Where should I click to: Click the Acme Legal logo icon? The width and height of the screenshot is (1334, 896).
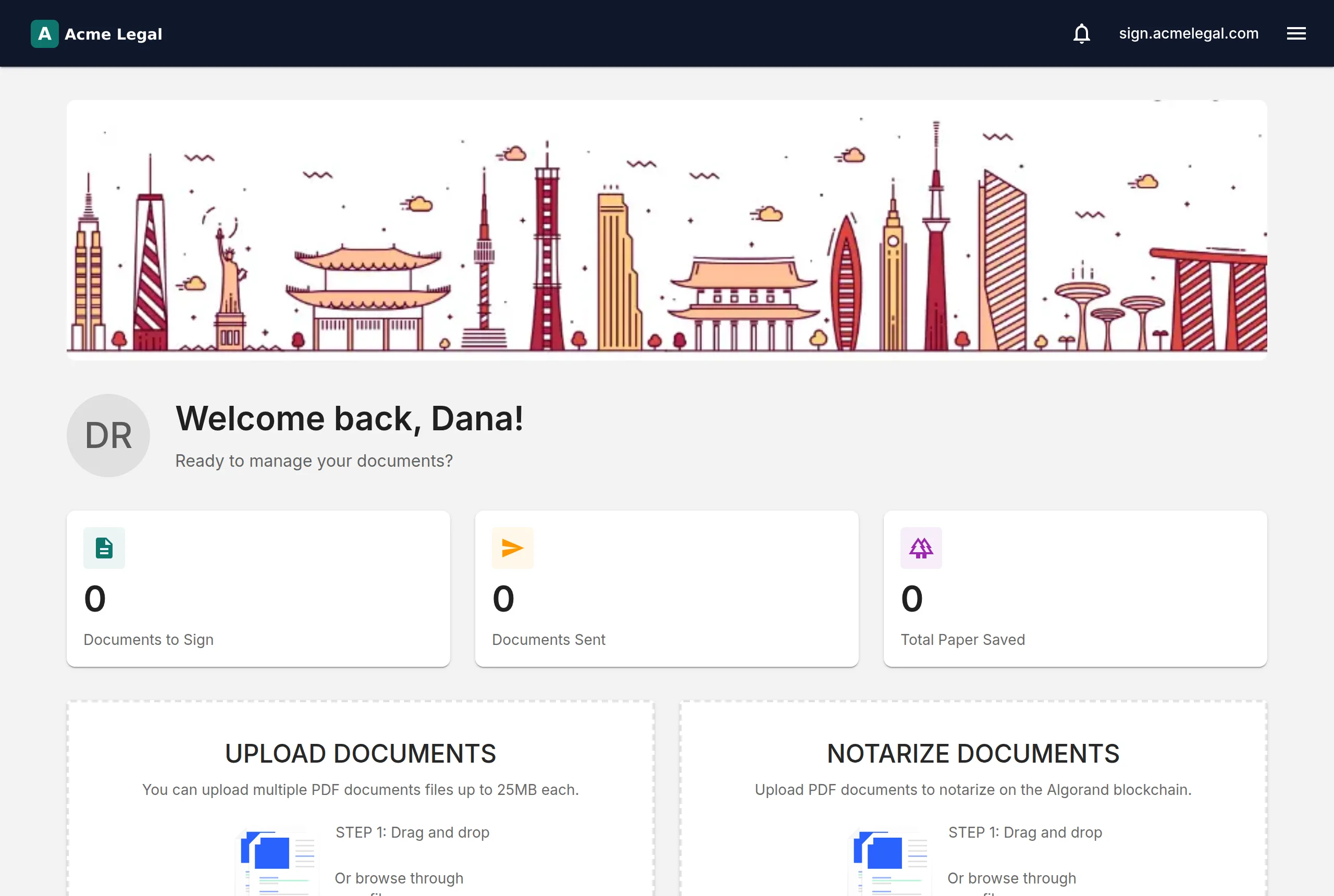pos(45,34)
